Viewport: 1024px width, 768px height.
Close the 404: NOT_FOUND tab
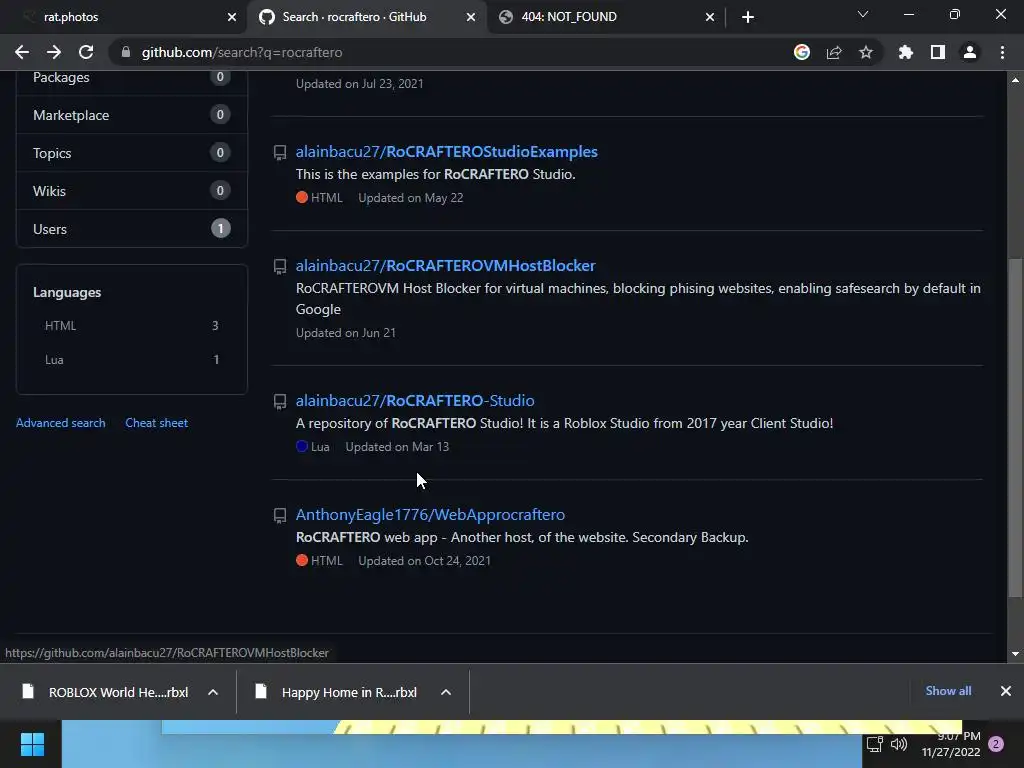(x=710, y=17)
